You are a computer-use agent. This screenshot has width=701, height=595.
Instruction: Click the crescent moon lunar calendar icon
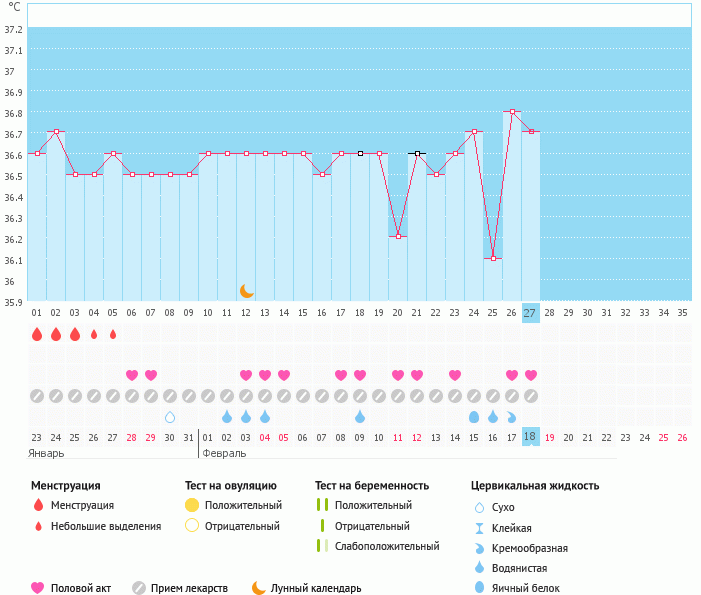pos(246,291)
